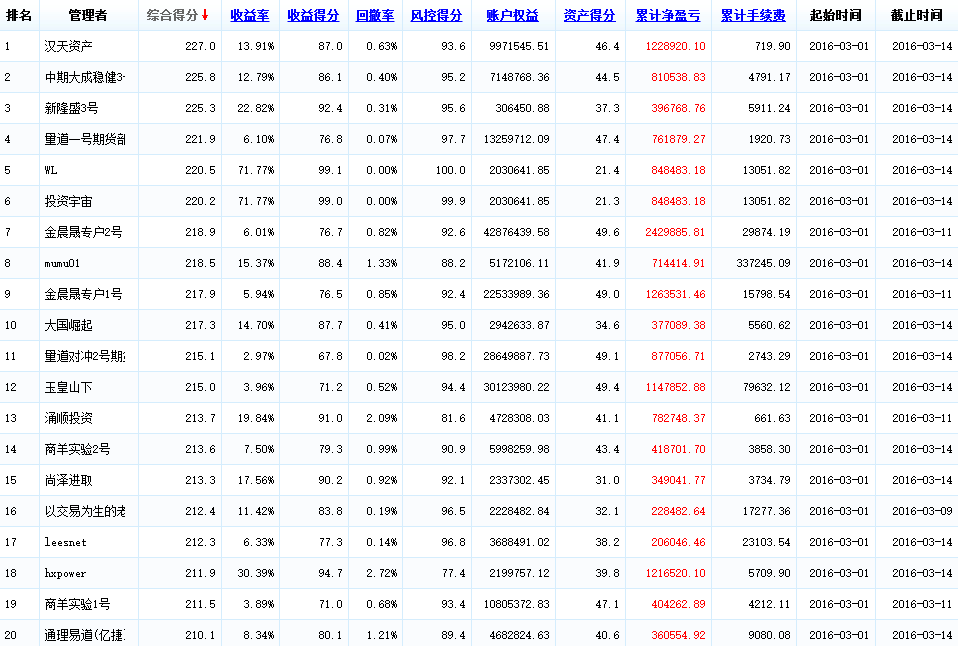The image size is (958, 646).
Task: Select manager name leesnet
Action: tap(65, 542)
